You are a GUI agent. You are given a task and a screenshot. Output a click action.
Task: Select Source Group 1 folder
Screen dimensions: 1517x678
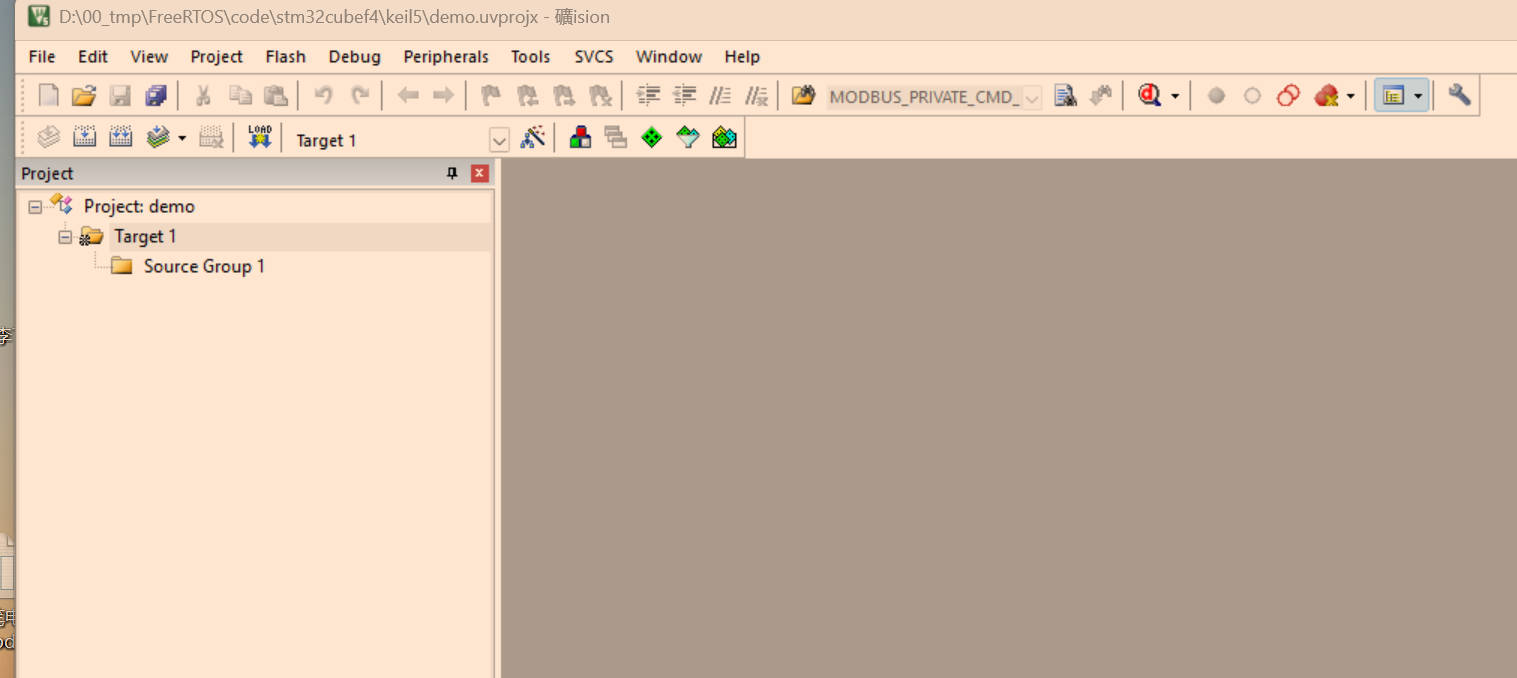tap(203, 266)
